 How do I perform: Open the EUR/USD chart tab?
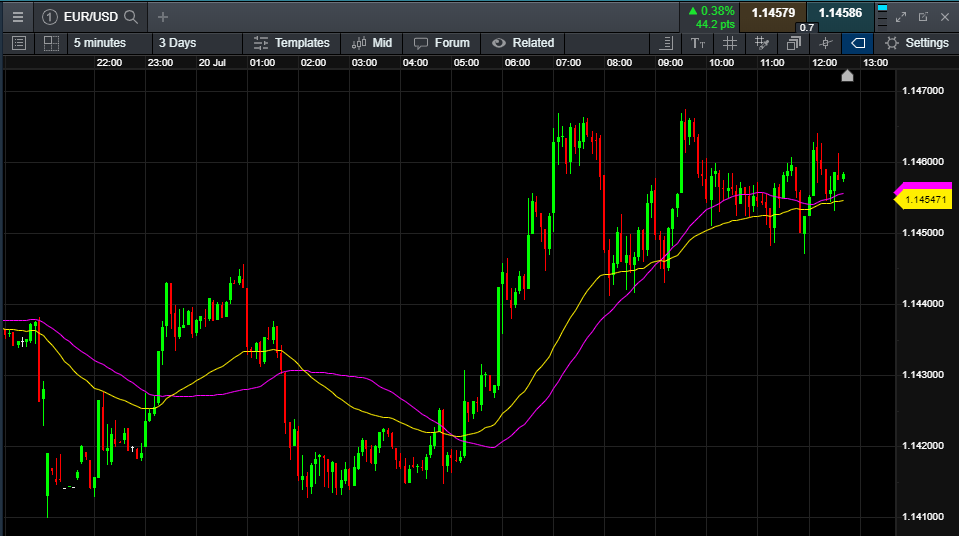coord(91,17)
